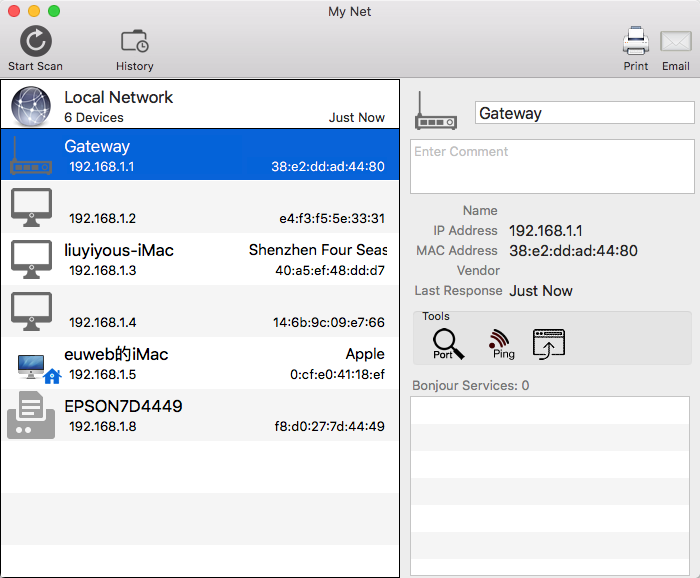This screenshot has width=700, height=578.
Task: Select the euweb的iMac device name
Action: tap(116, 354)
